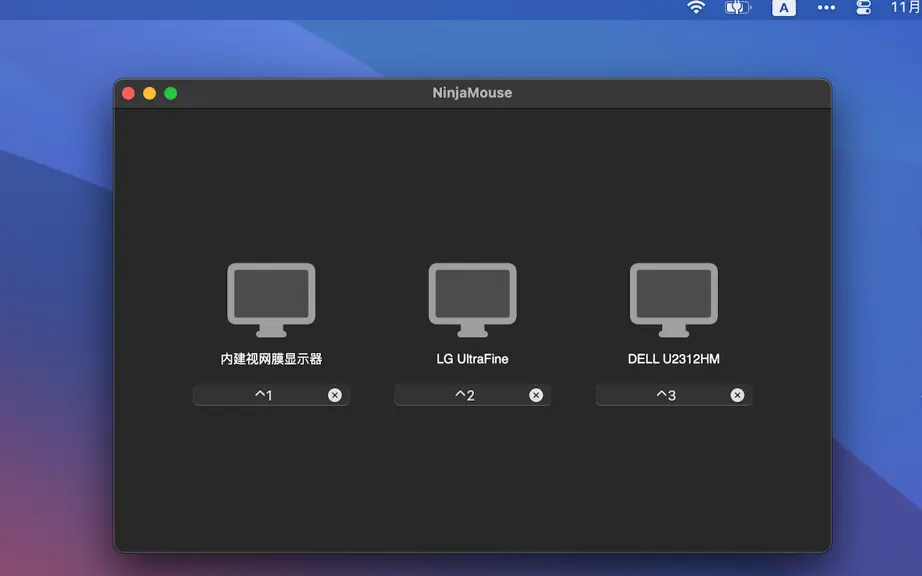Minimize the NinjaMouse window

click(149, 93)
